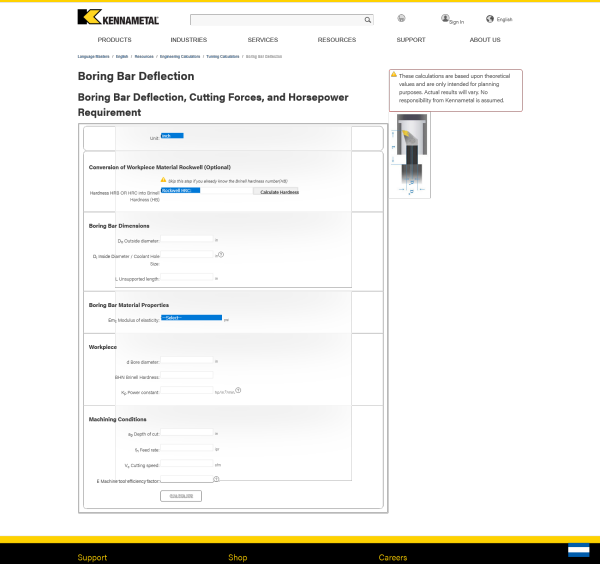This screenshot has width=600, height=564.
Task: Open the Unit dropdown
Action: click(172, 135)
